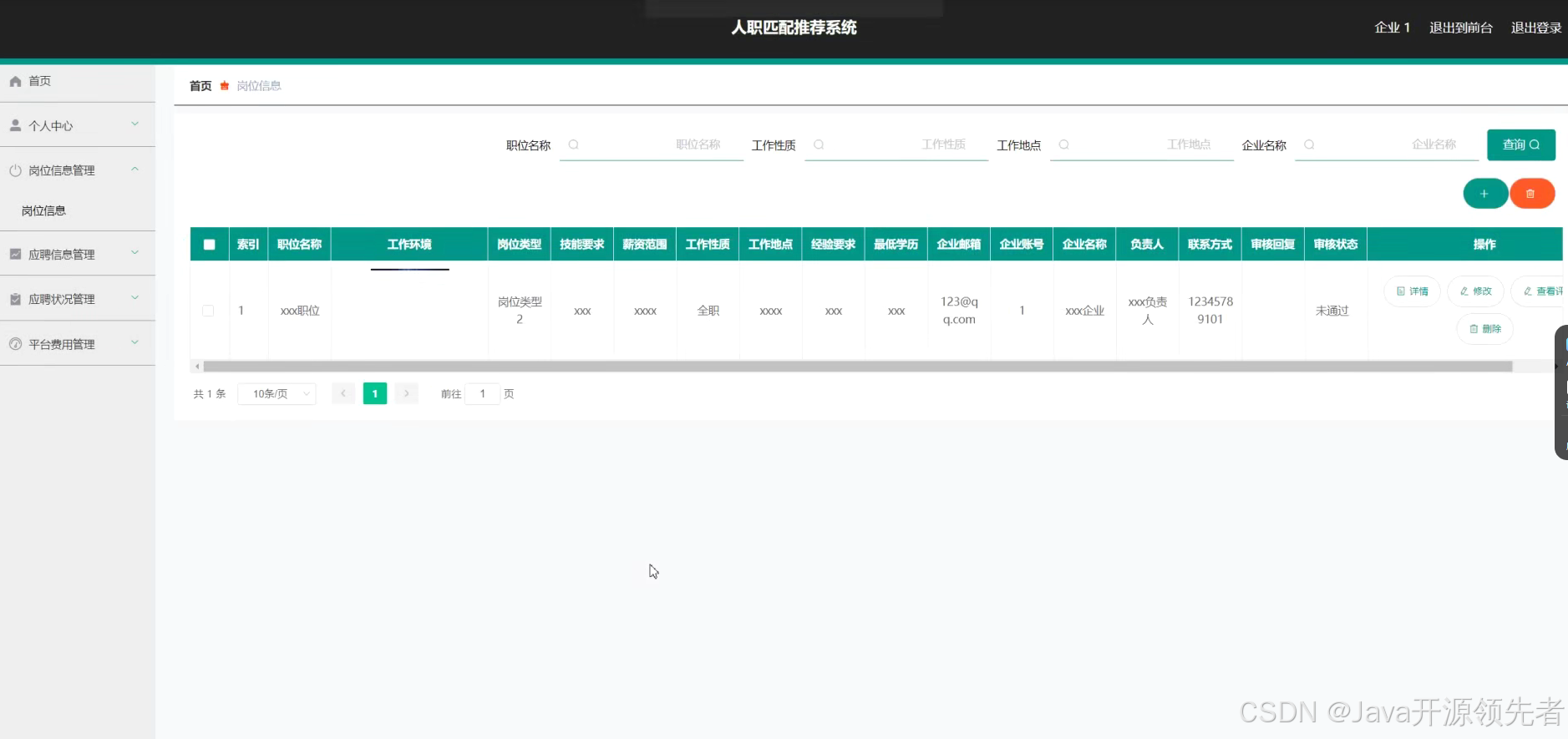Click the search icon in the 企业名称 field
This screenshot has height=739, width=1568.
point(1309,144)
